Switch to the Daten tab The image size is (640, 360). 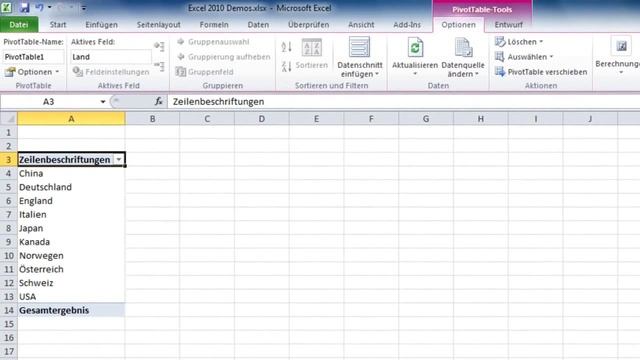click(258, 24)
